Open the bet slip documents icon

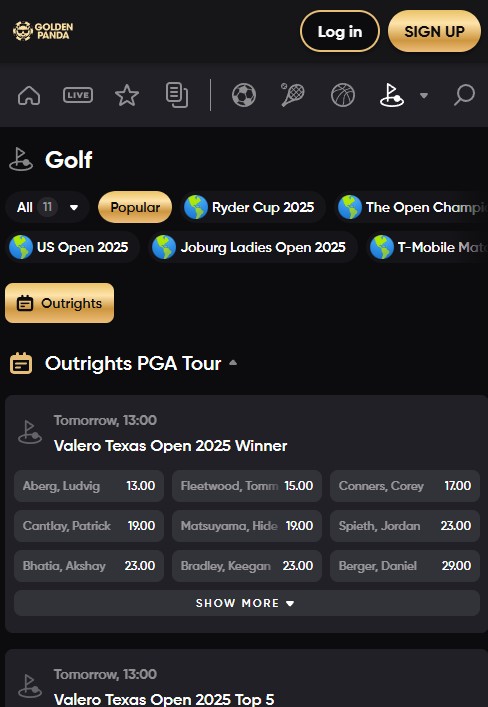(x=177, y=95)
